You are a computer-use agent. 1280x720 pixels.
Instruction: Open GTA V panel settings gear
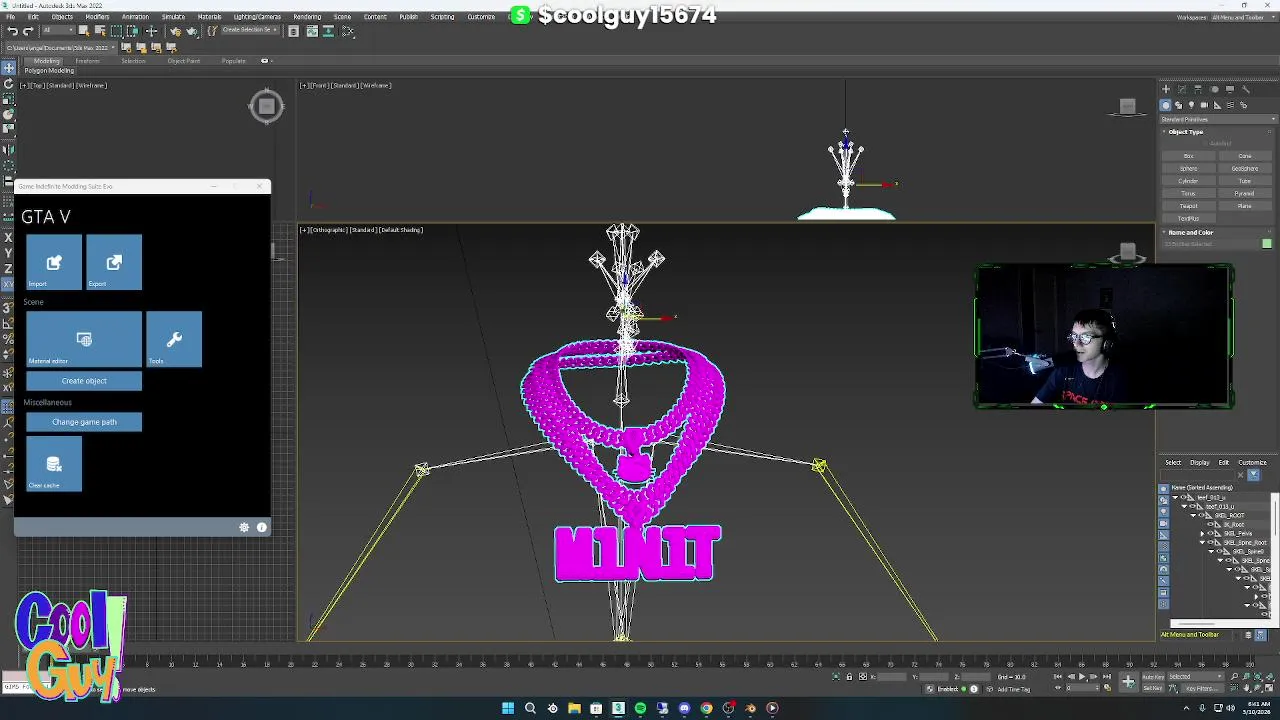click(x=244, y=527)
